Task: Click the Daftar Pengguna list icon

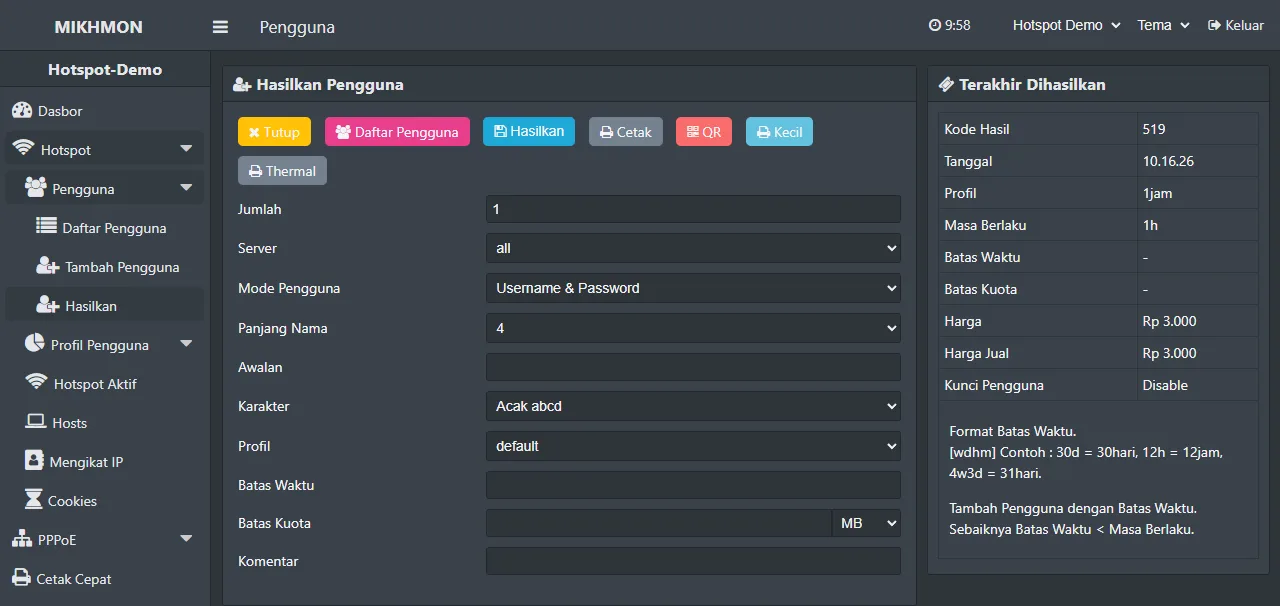Action: (46, 227)
